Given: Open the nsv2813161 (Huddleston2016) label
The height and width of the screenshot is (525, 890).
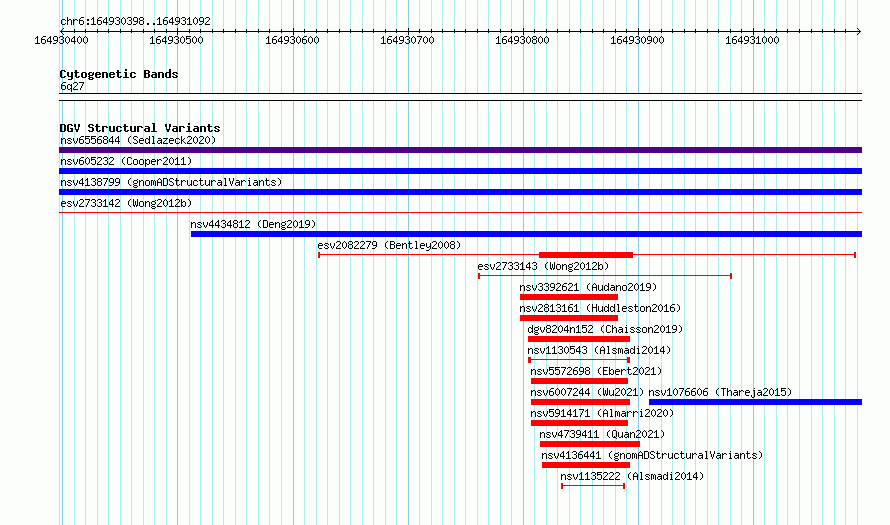Looking at the screenshot, I should tap(600, 308).
